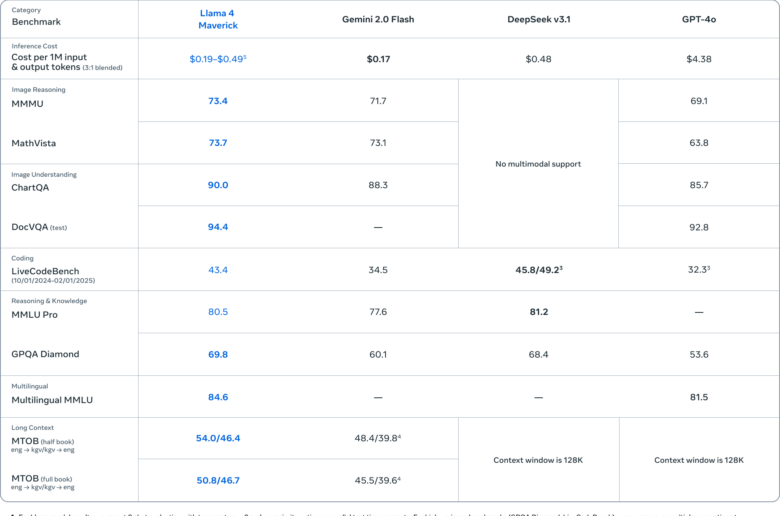Screen dimensions: 780x516
Task: Select the MMMU benchmark label
Action: (x=27, y=104)
